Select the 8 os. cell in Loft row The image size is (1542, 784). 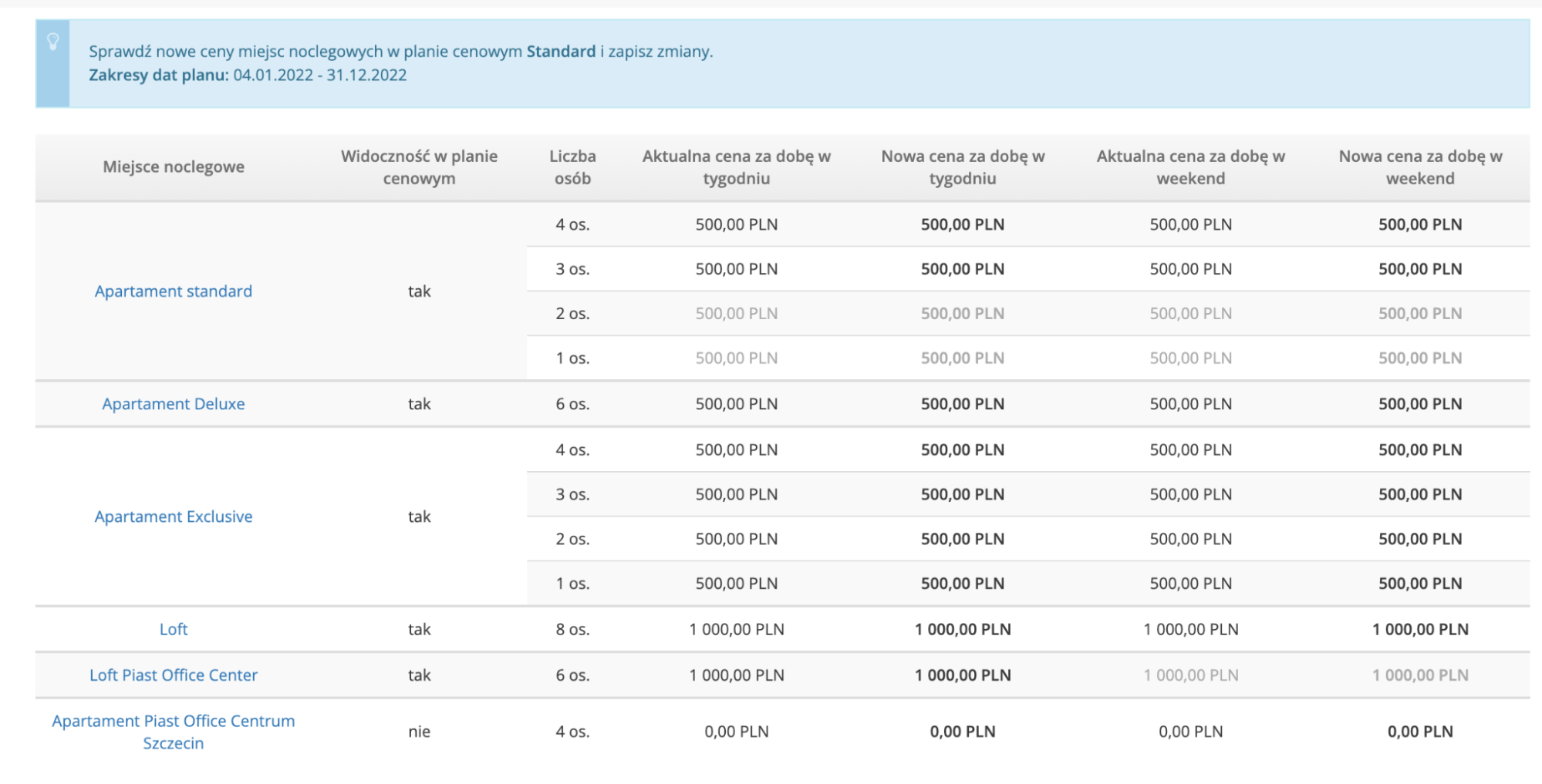click(x=572, y=629)
